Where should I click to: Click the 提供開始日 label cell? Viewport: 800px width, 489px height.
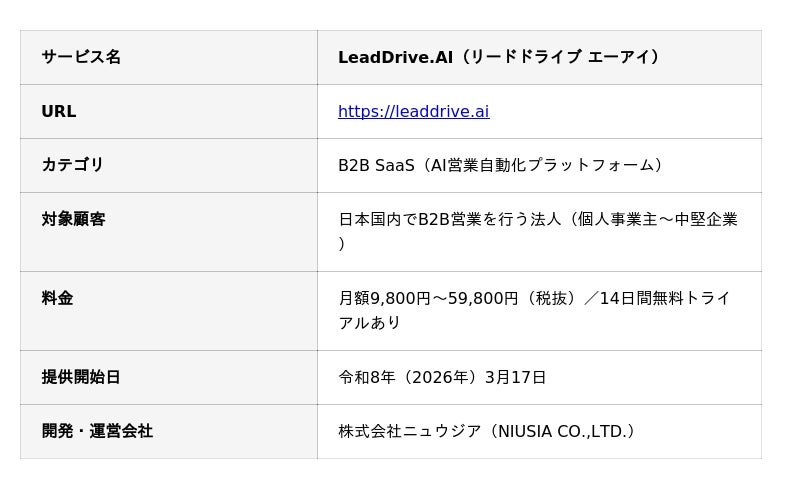(x=81, y=377)
